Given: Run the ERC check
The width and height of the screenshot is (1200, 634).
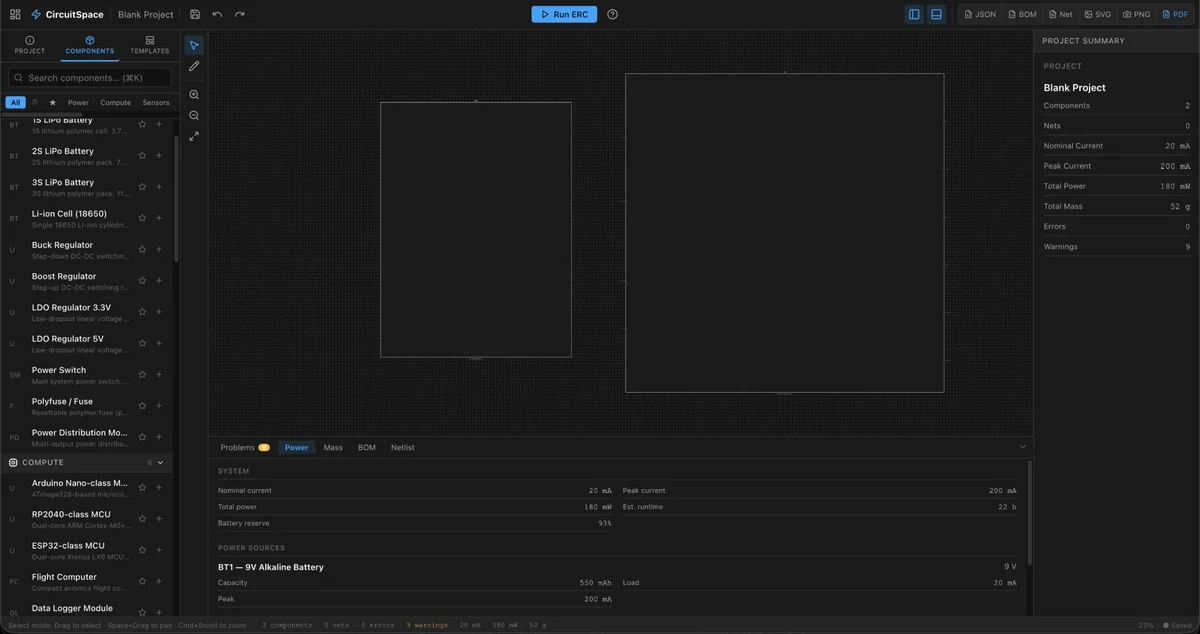Looking at the screenshot, I should point(564,14).
